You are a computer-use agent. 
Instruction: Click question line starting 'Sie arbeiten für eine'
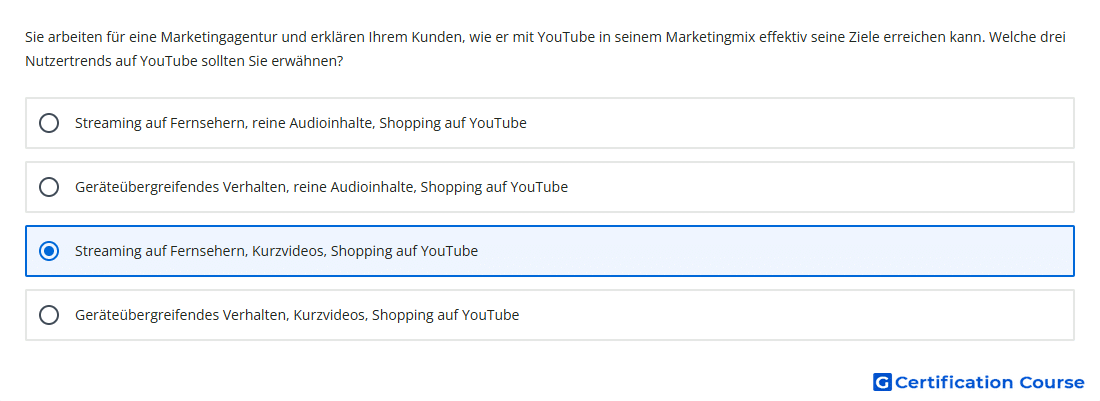tap(546, 37)
